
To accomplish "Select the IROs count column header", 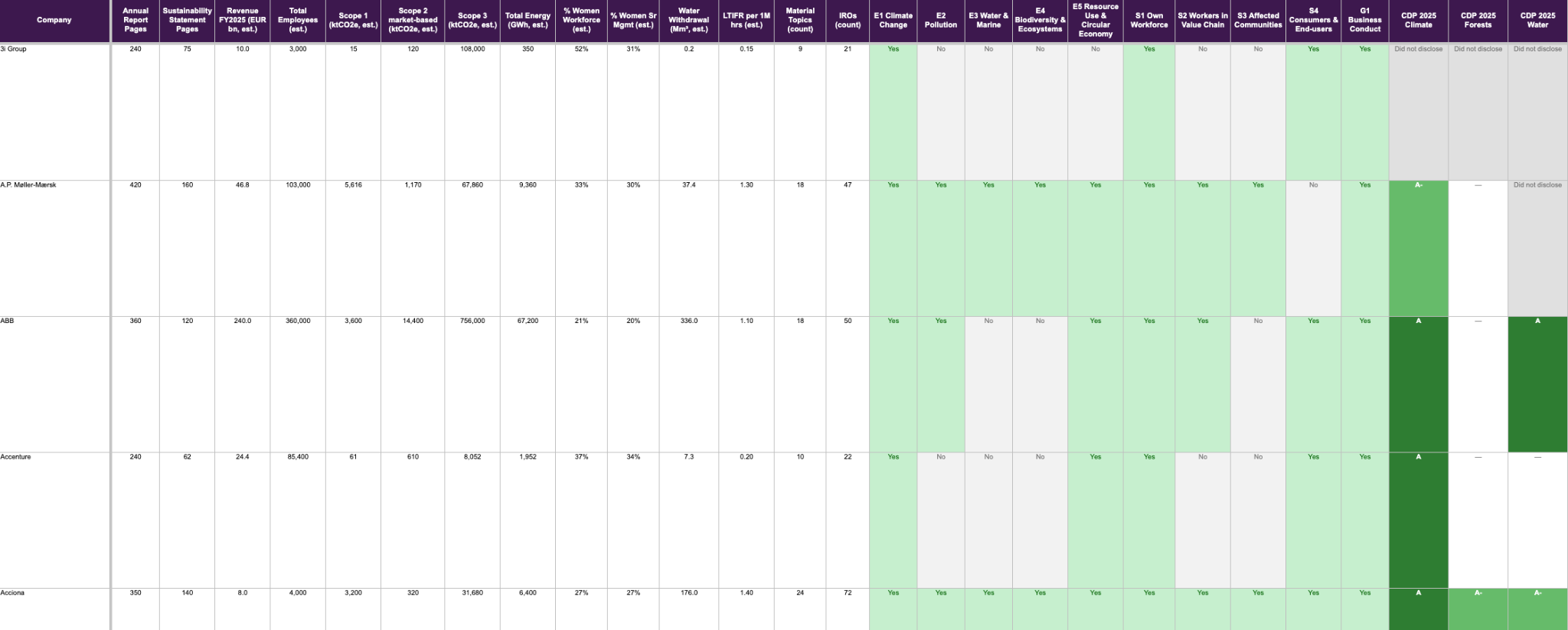I will 848,21.
